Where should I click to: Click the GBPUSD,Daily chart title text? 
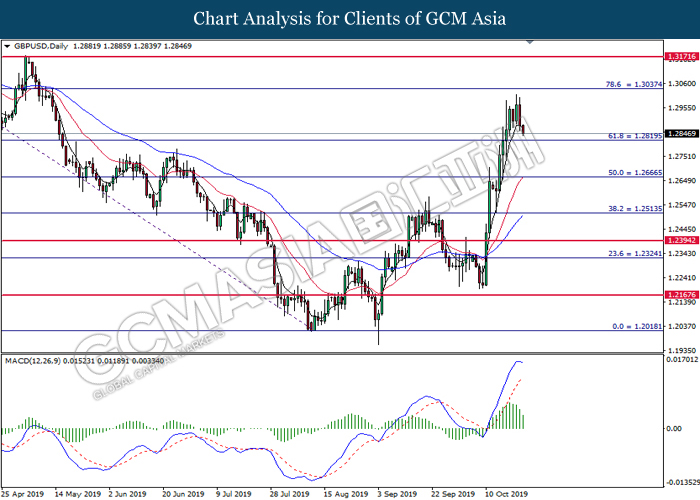(x=41, y=46)
